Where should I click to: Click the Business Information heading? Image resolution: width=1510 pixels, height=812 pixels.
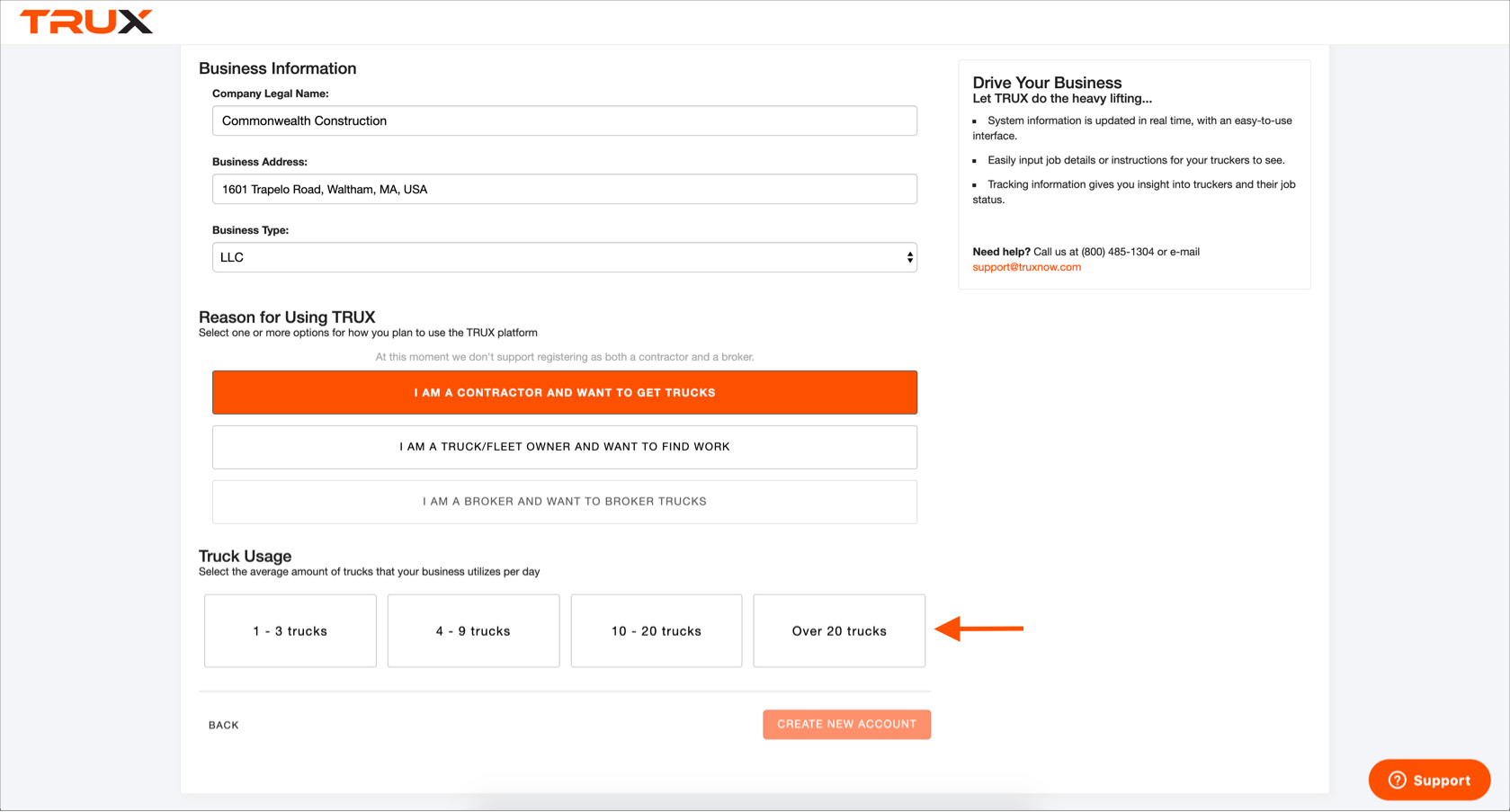click(277, 68)
